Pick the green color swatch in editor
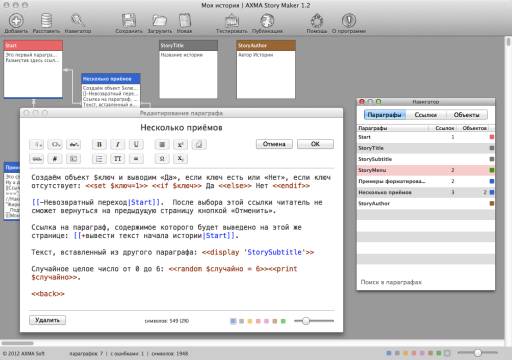The width and height of the screenshot is (512, 360). (283, 321)
